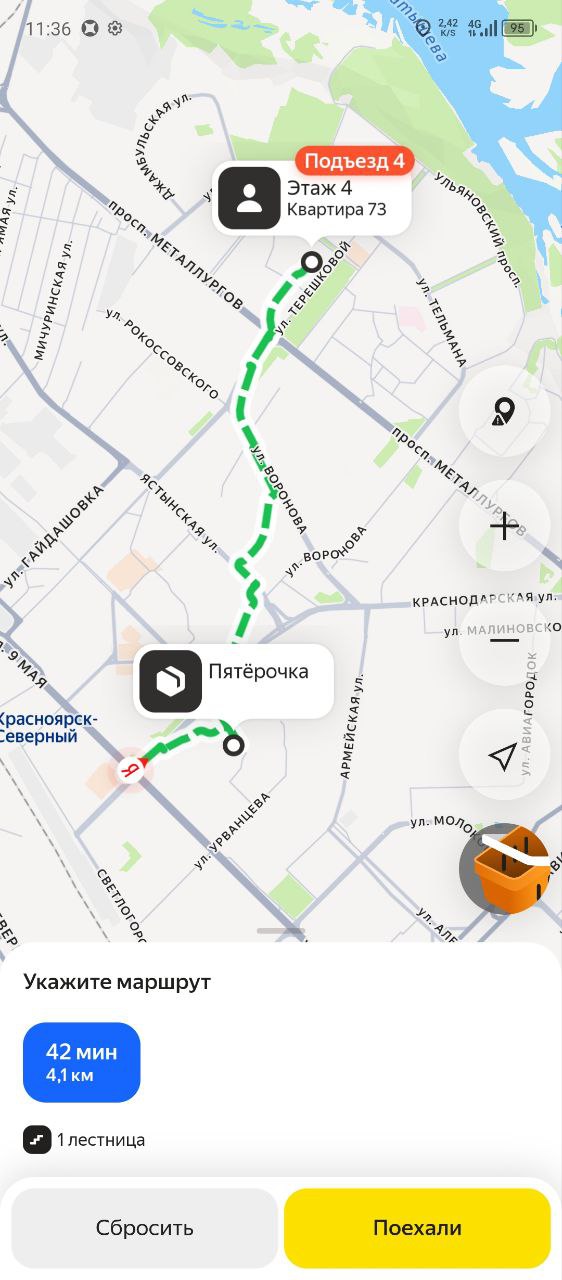
Task: Zoom in with the plus button
Action: (x=504, y=525)
